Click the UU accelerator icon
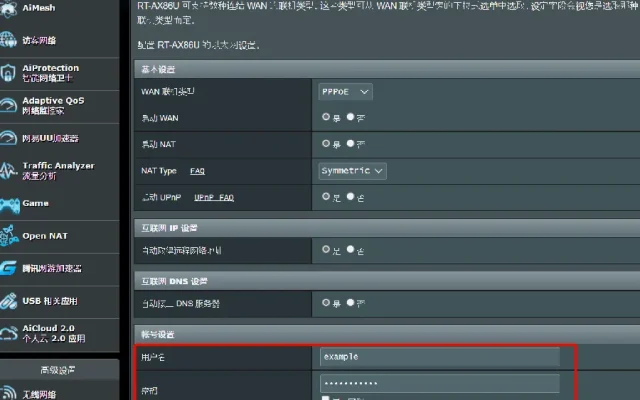640x400 pixels. click(x=8, y=138)
